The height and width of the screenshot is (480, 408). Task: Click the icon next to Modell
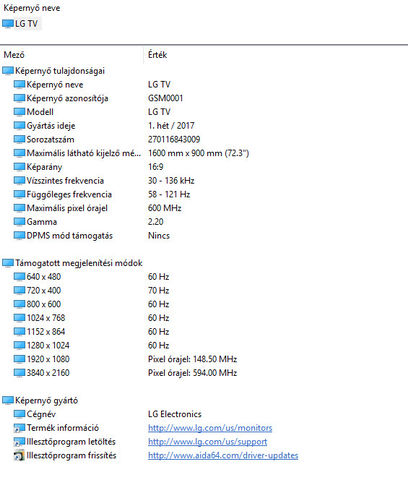19,112
